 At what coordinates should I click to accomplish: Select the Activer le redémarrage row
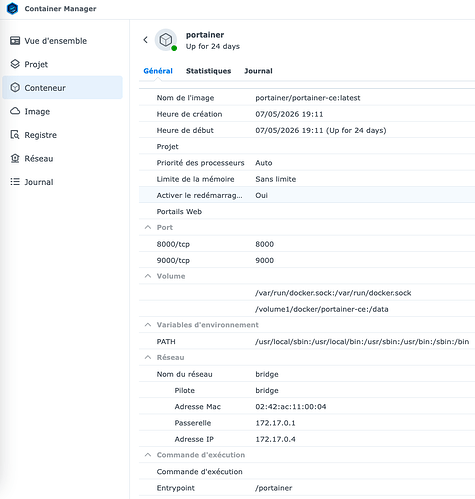307,195
